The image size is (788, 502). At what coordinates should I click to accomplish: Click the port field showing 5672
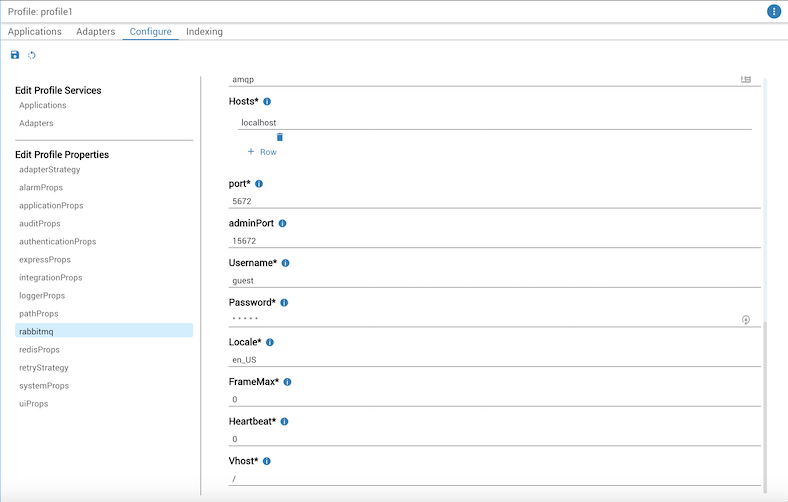495,202
